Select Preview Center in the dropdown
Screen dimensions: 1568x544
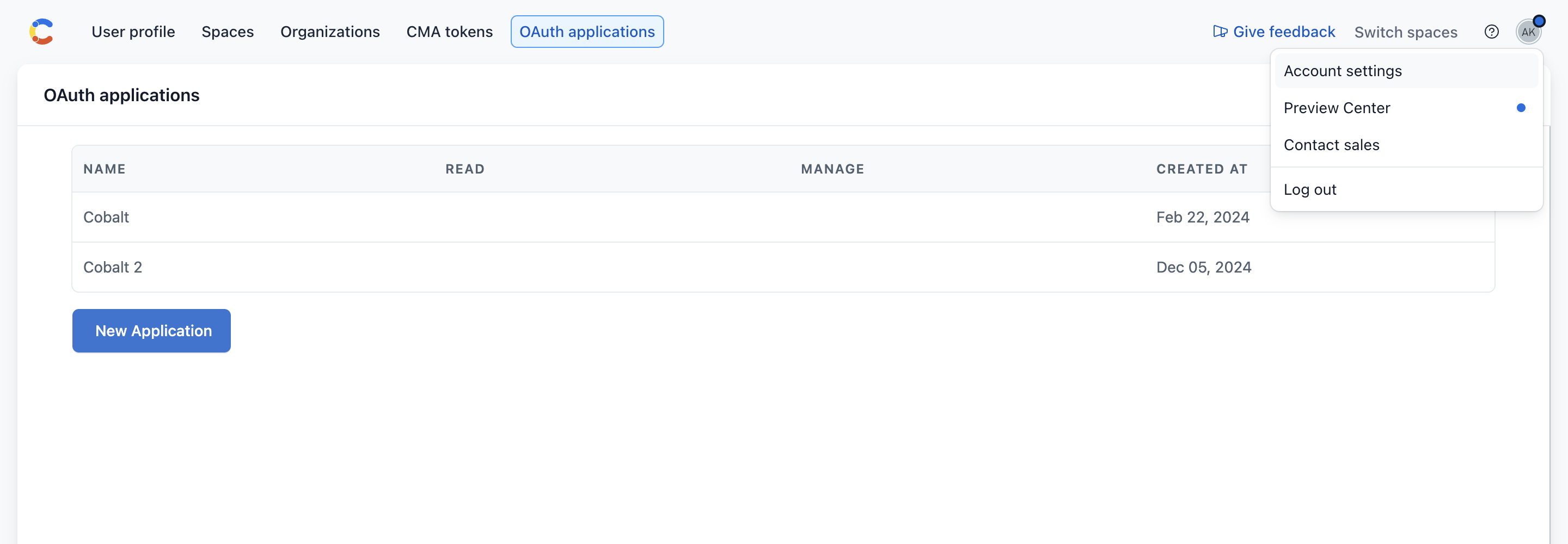click(1337, 108)
